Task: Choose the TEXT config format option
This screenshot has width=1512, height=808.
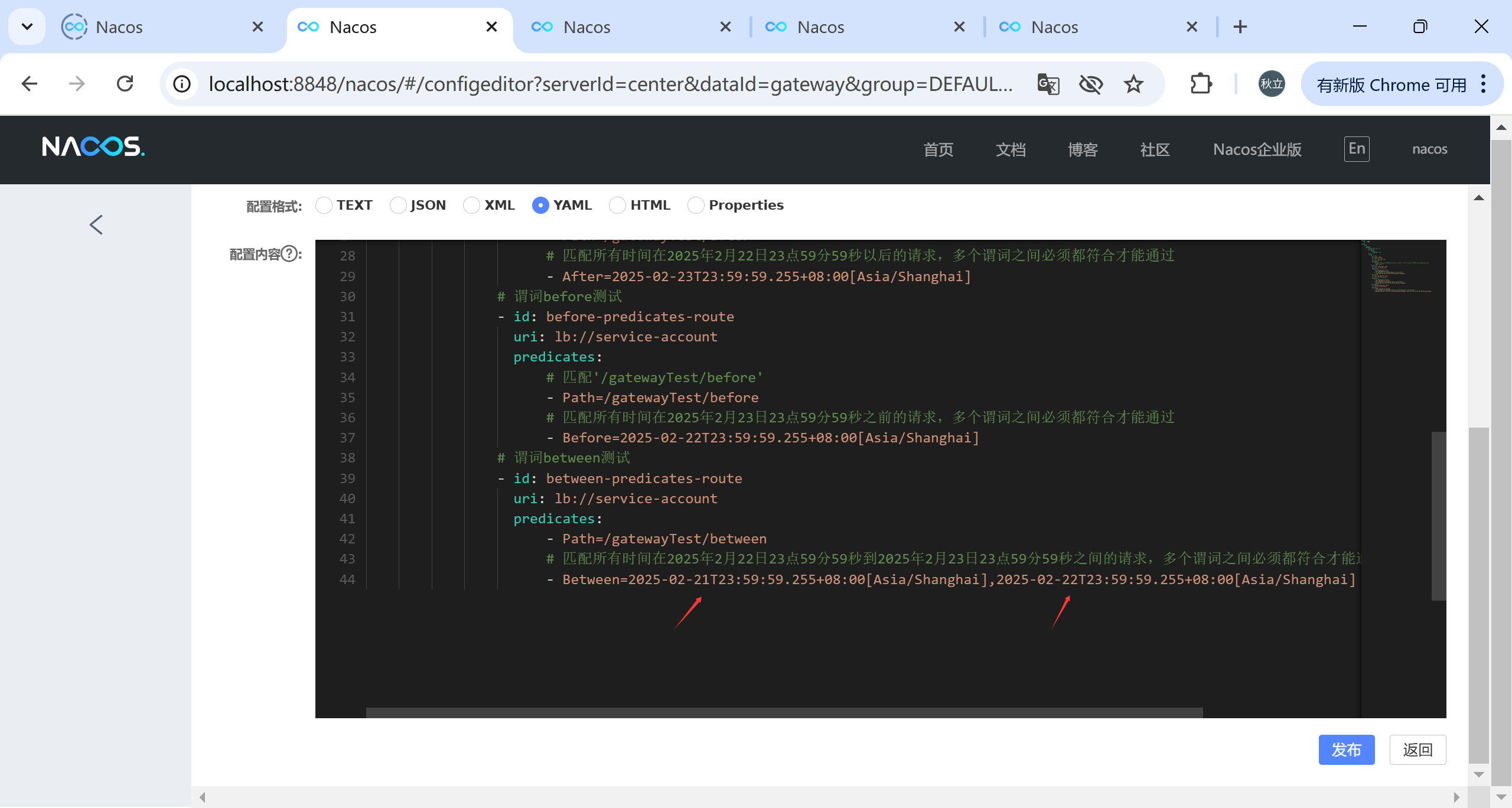Action: pyautogui.click(x=324, y=206)
